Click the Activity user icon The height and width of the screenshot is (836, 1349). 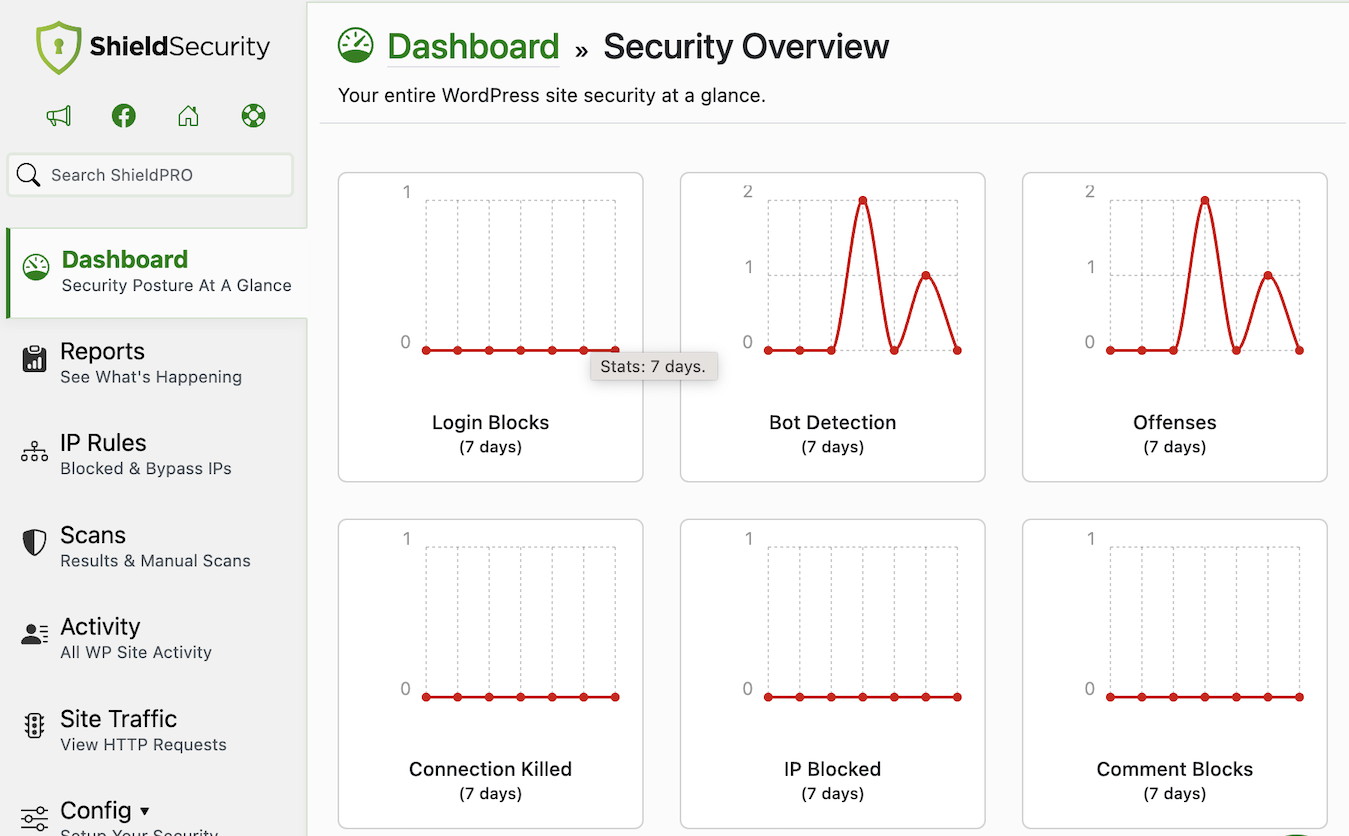(35, 635)
